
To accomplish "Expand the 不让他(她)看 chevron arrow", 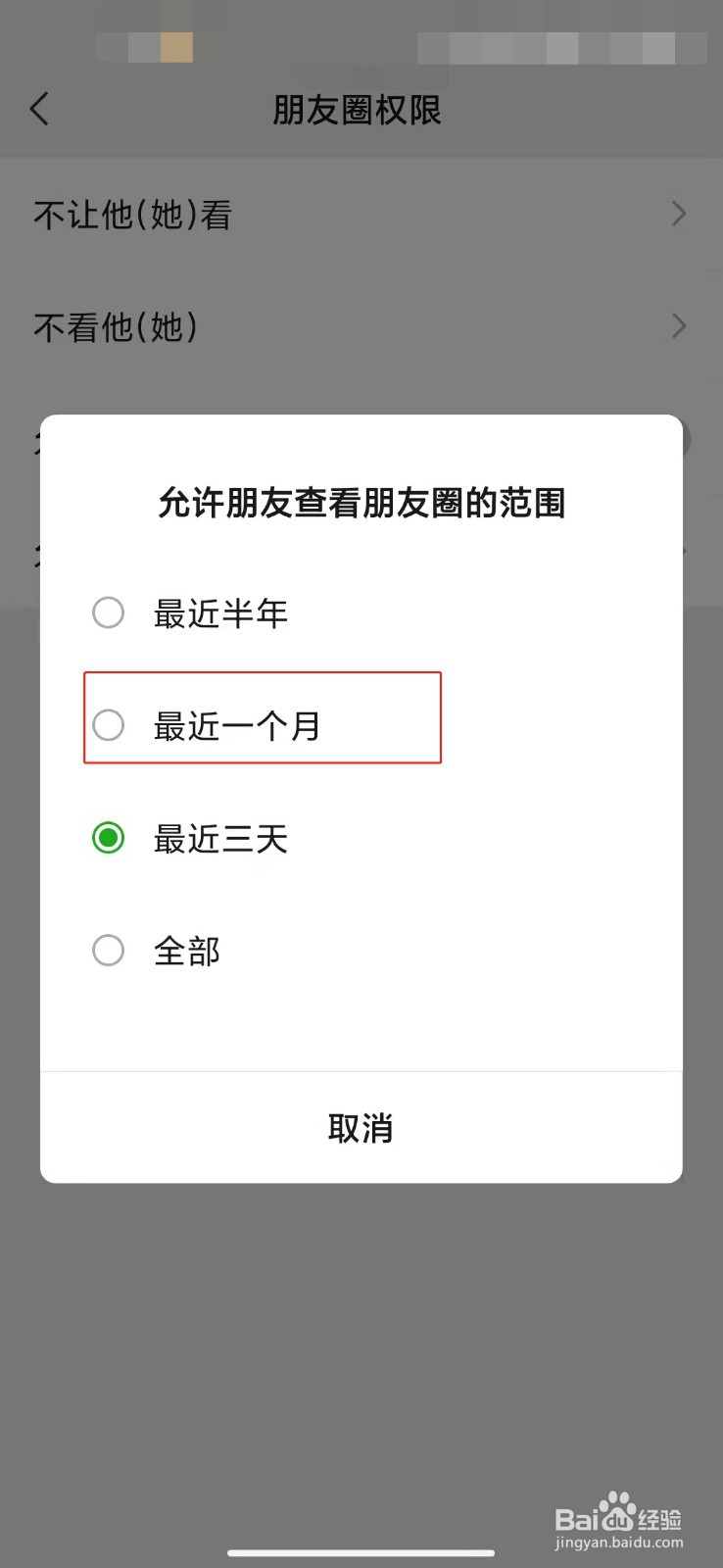I will click(679, 214).
